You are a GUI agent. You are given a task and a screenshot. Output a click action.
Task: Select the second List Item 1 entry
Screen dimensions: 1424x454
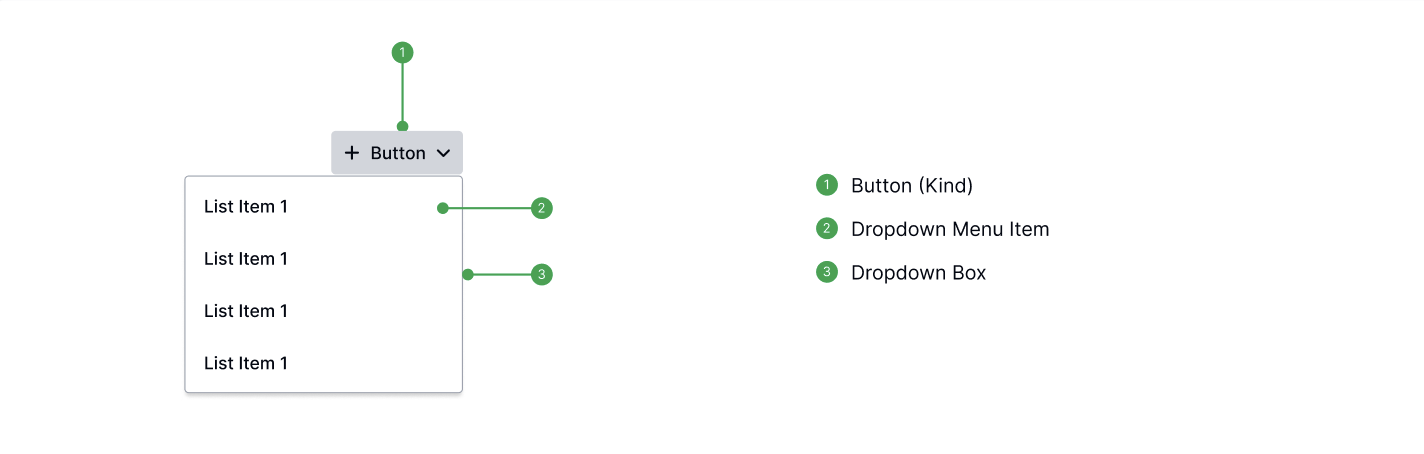click(x=324, y=259)
